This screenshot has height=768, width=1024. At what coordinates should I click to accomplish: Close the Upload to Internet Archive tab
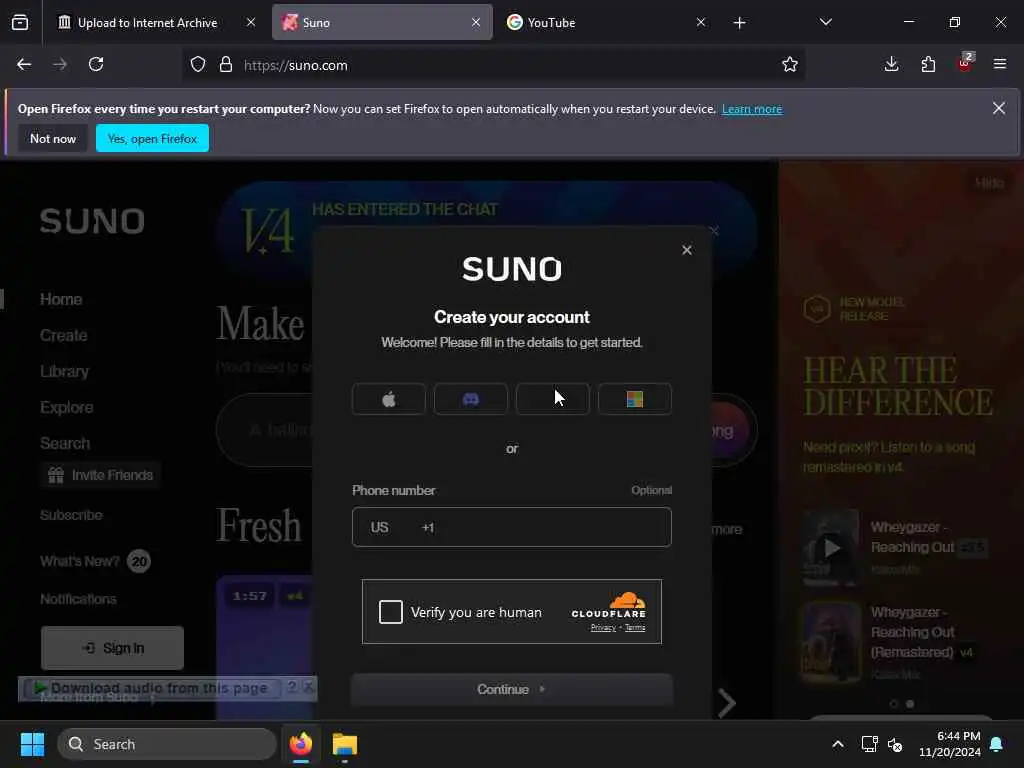[x=251, y=22]
